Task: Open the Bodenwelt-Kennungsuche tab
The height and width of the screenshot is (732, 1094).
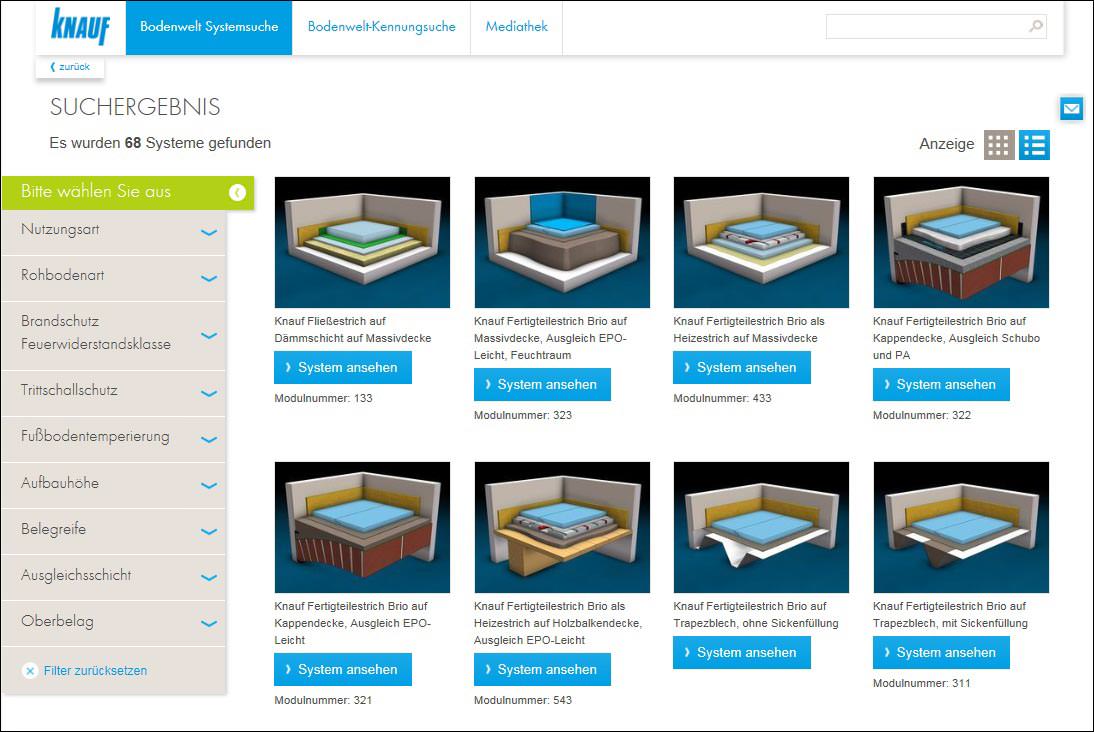Action: coord(381,27)
